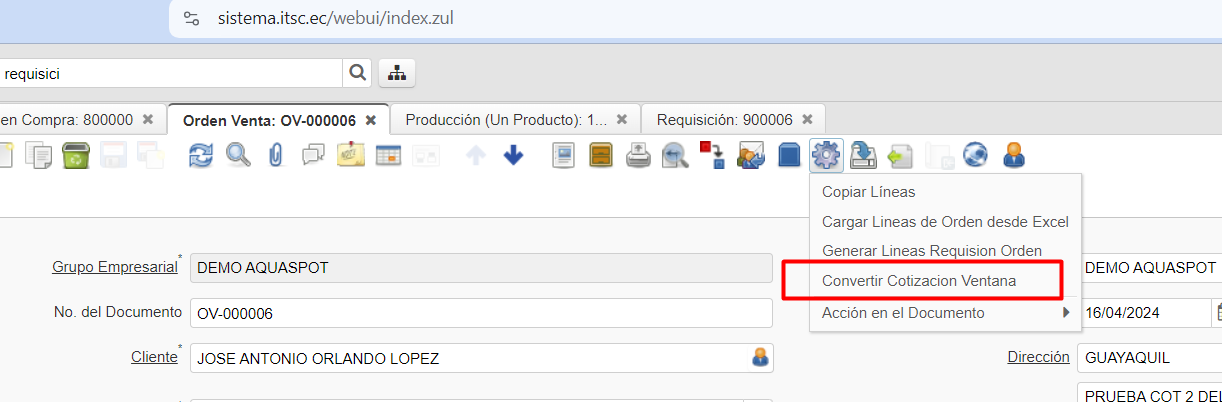
Task: Click into the No. del Documento field
Action: [480, 313]
